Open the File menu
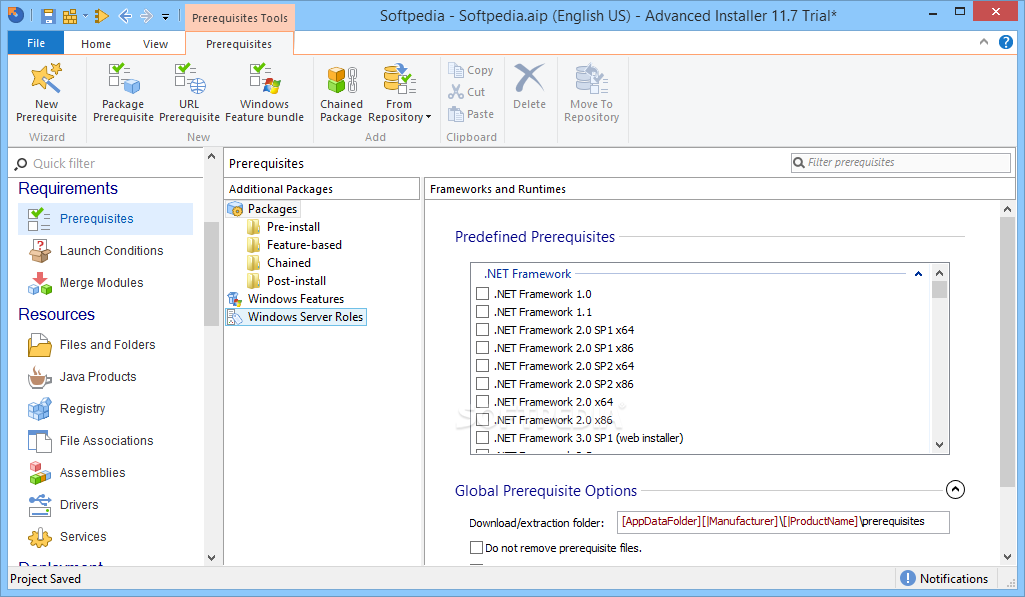 tap(36, 43)
